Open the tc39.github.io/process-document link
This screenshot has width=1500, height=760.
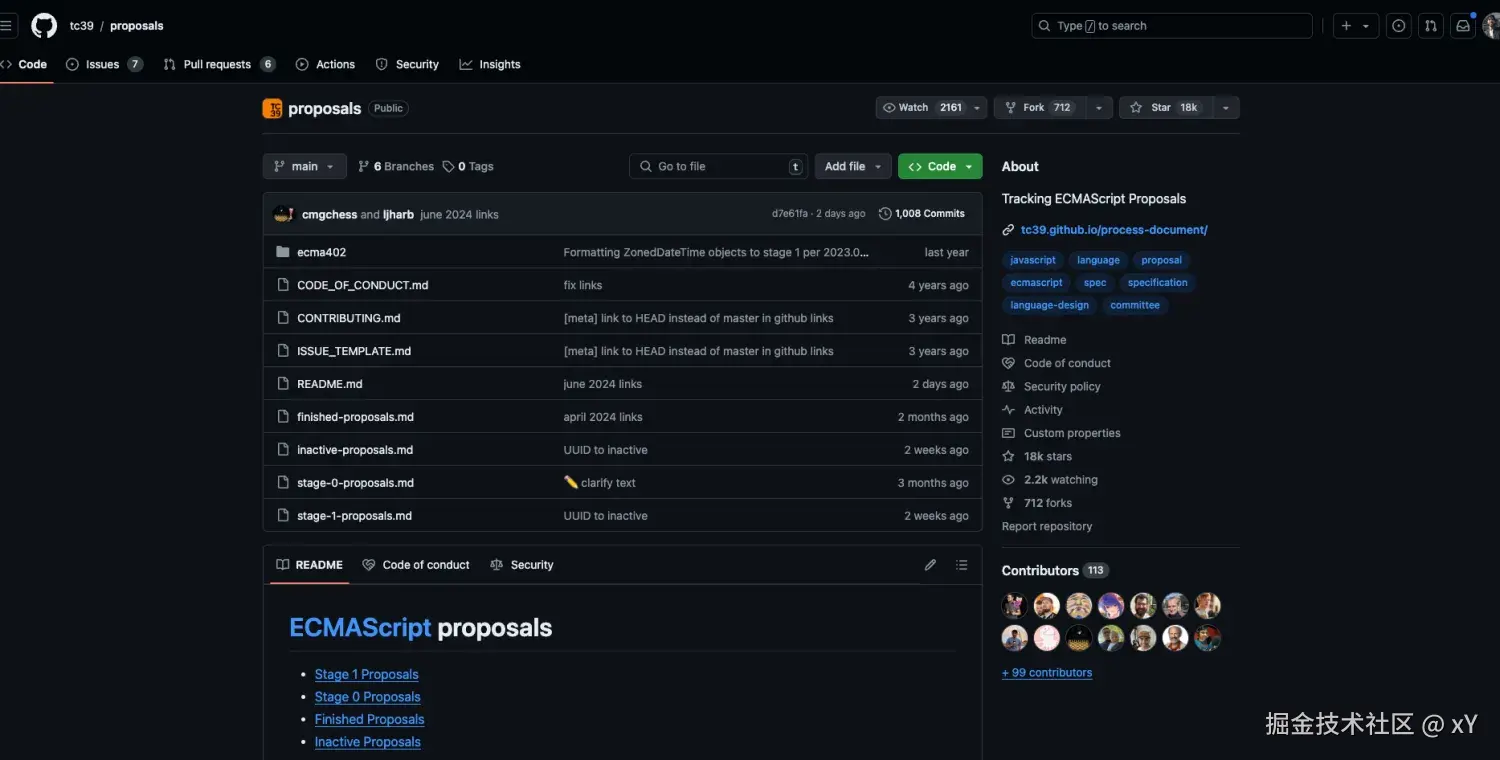(1114, 230)
